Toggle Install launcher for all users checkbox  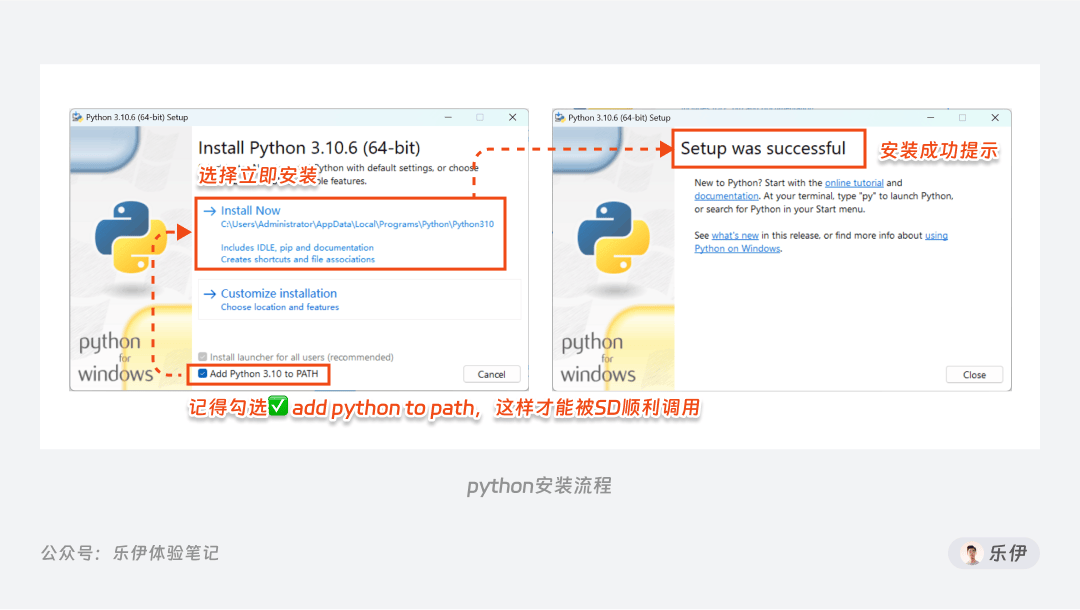click(x=202, y=357)
